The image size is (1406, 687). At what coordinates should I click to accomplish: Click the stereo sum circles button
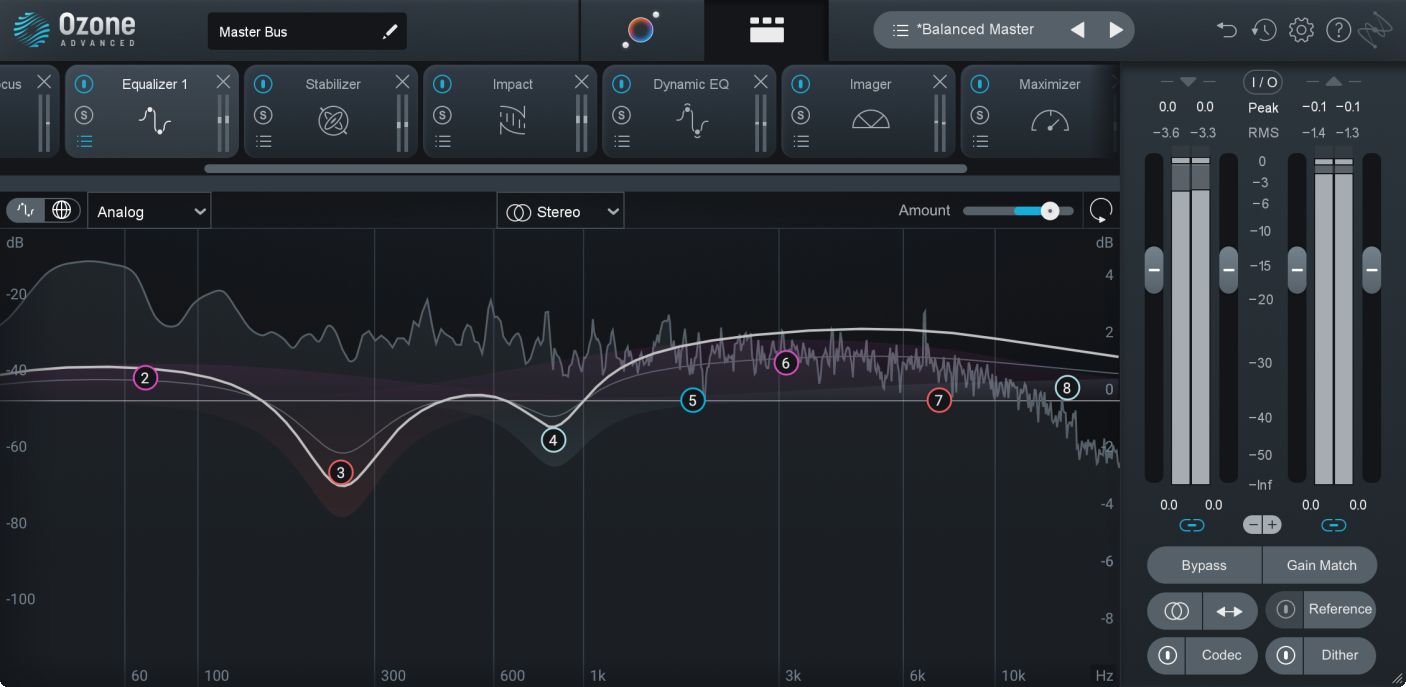coord(1176,611)
